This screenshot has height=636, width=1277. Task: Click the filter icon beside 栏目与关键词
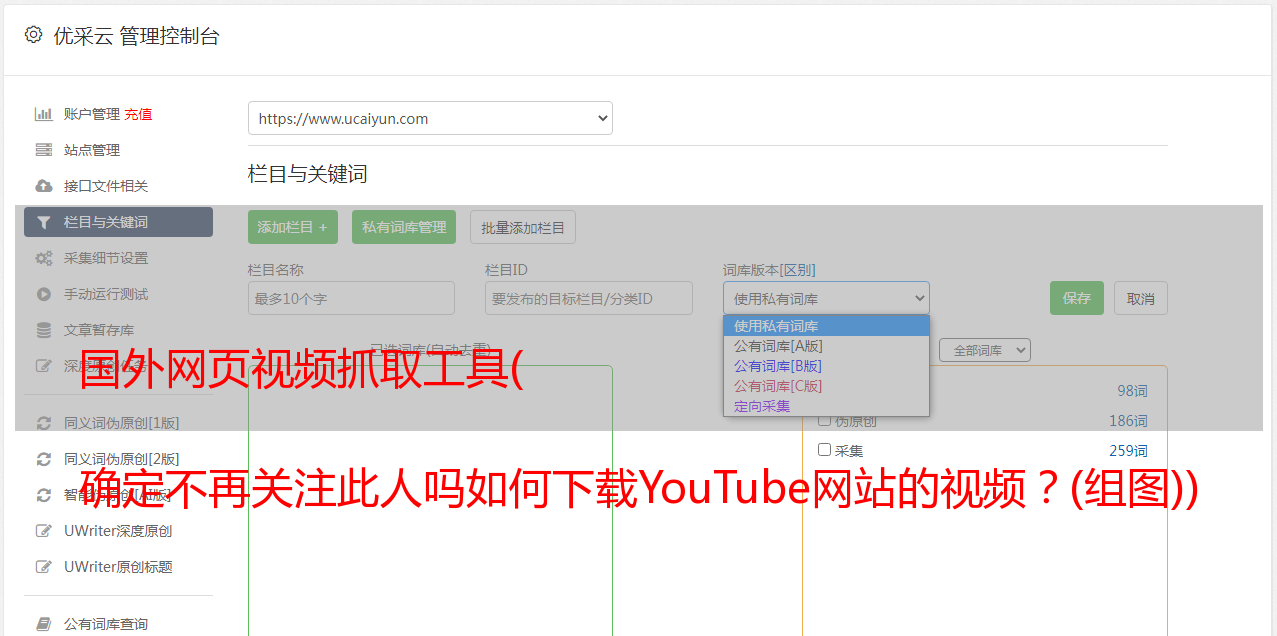point(43,222)
